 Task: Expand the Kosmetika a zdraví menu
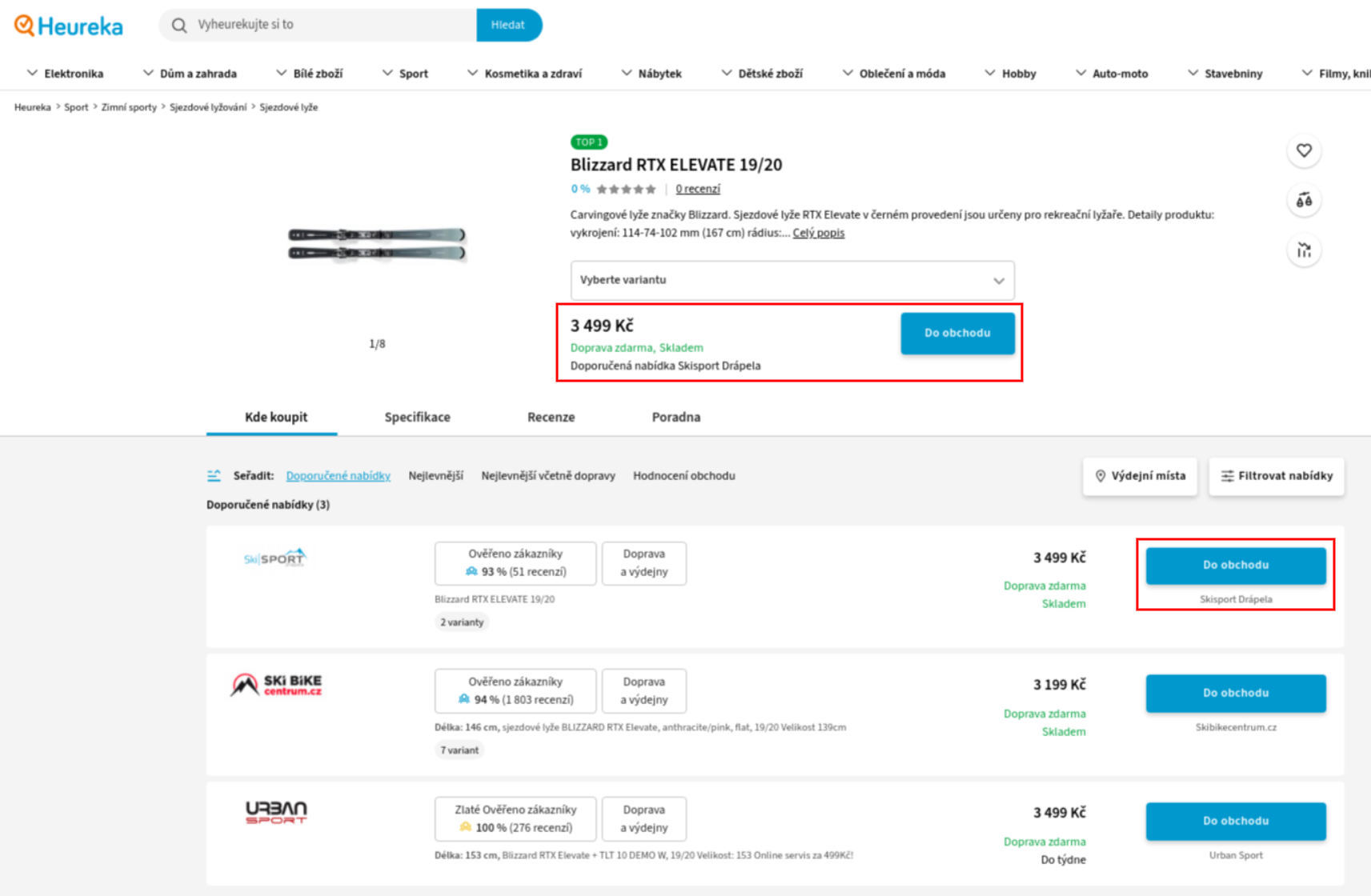click(524, 74)
